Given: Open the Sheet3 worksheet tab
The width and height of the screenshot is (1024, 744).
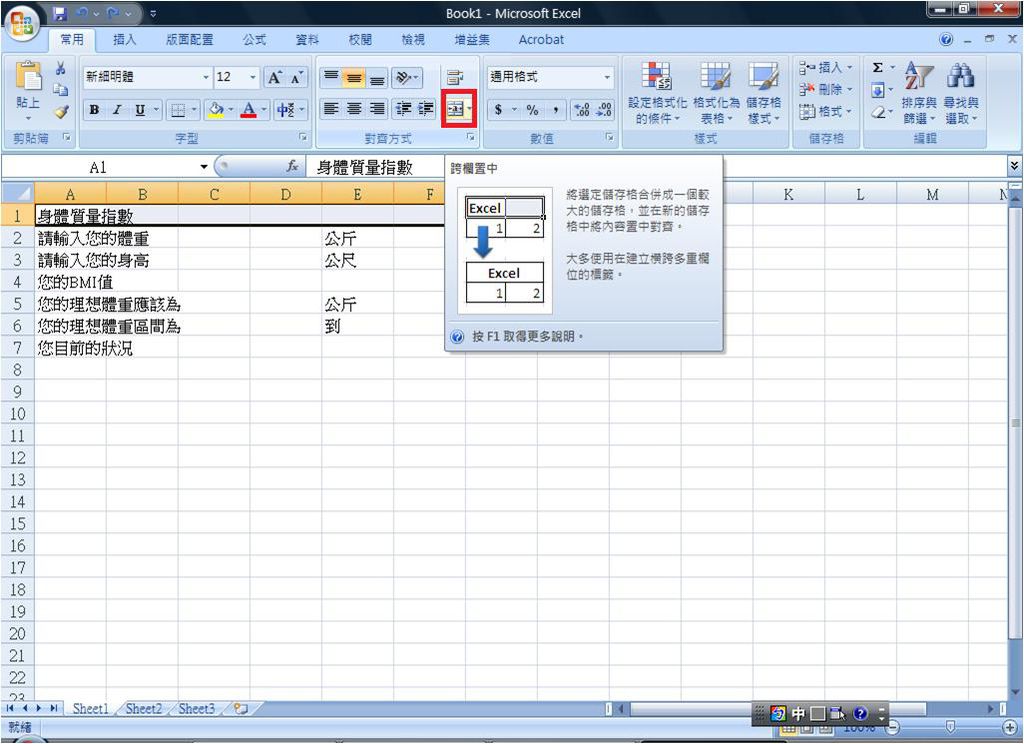Looking at the screenshot, I should coord(196,709).
